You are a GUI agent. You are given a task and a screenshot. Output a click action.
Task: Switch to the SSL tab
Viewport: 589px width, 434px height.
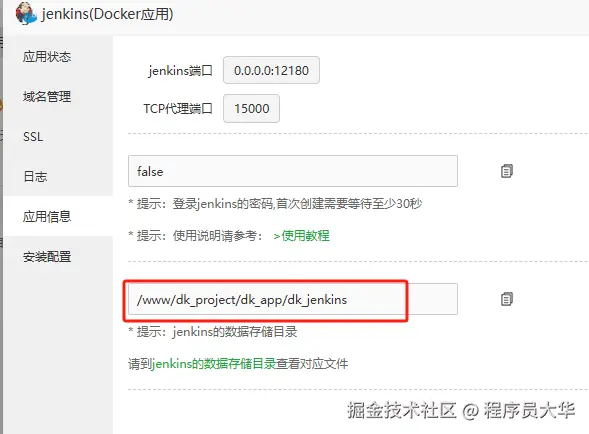(33, 136)
